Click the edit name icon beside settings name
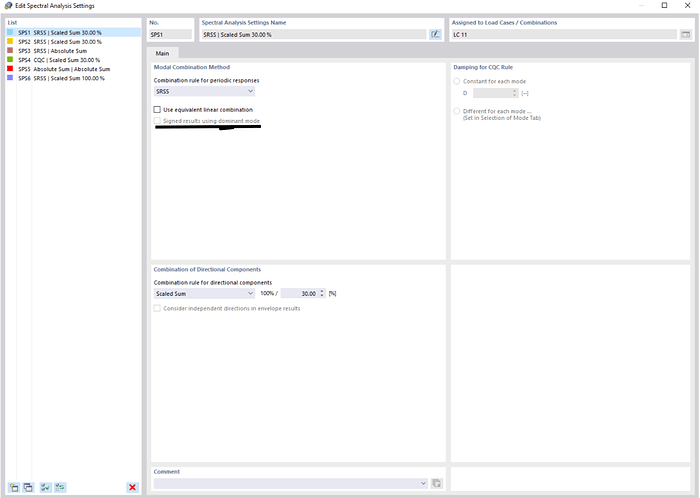The width and height of the screenshot is (700, 498). pyautogui.click(x=435, y=34)
